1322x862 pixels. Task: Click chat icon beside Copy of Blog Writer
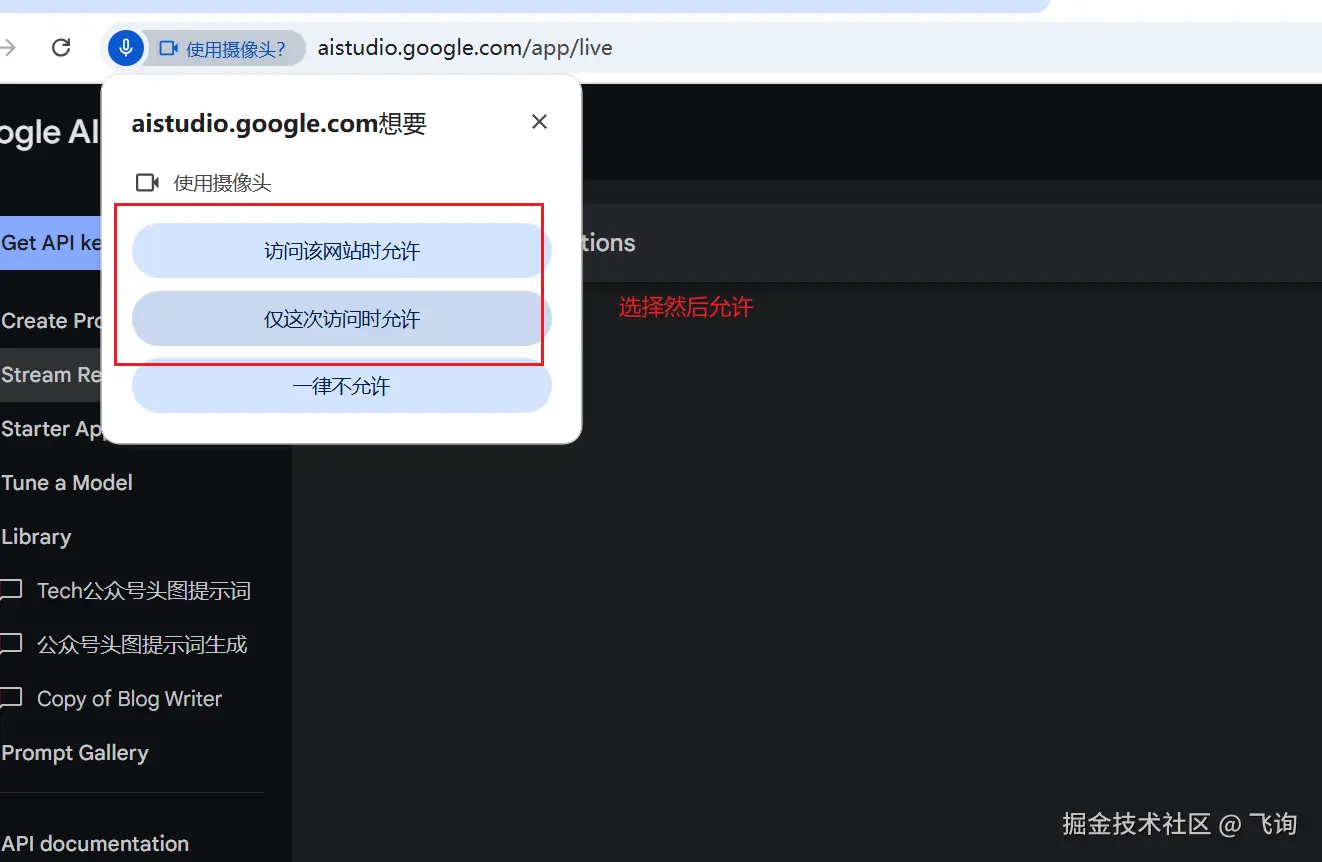(x=10, y=699)
